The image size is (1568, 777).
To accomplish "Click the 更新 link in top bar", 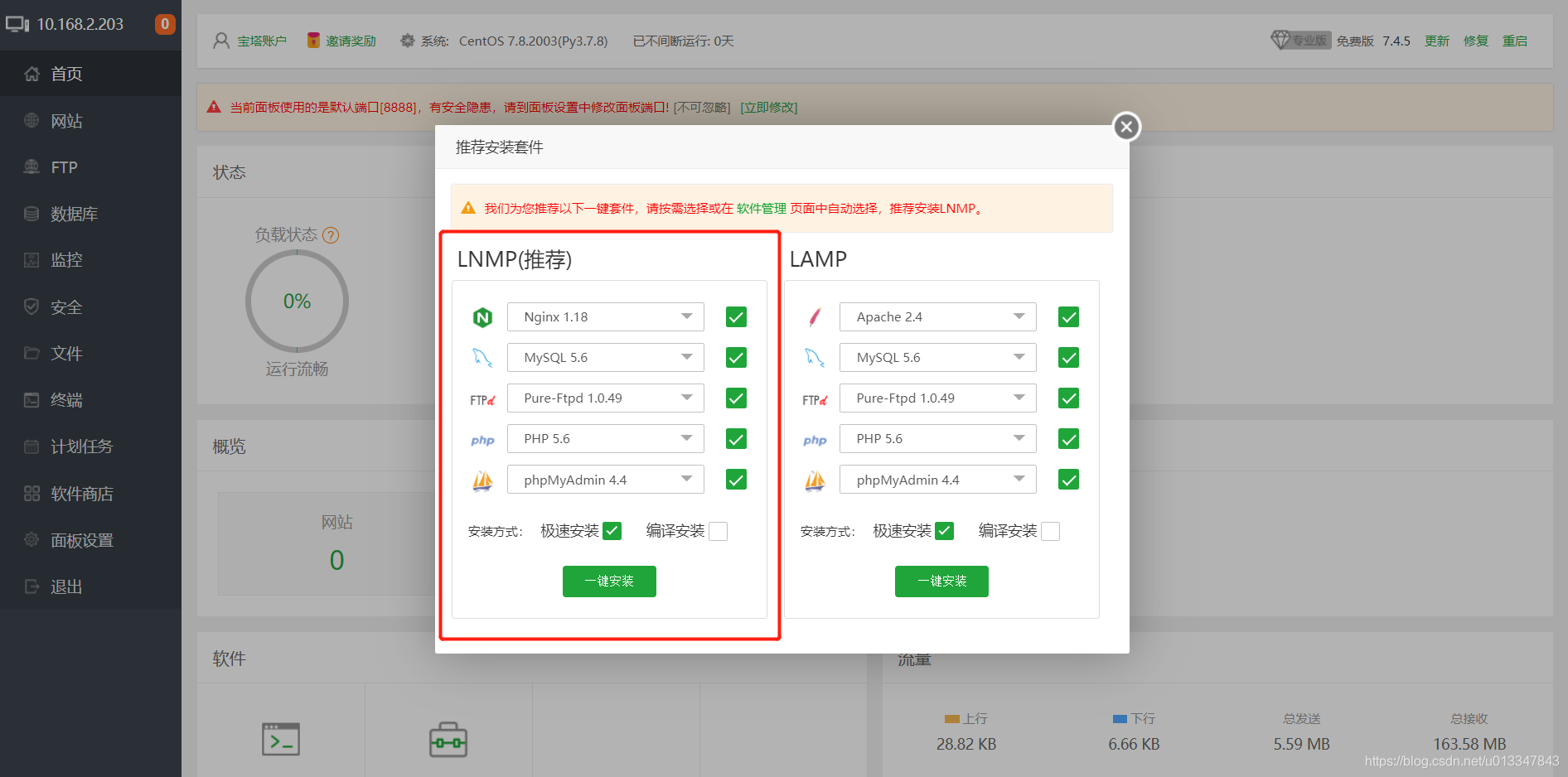I will tap(1437, 41).
